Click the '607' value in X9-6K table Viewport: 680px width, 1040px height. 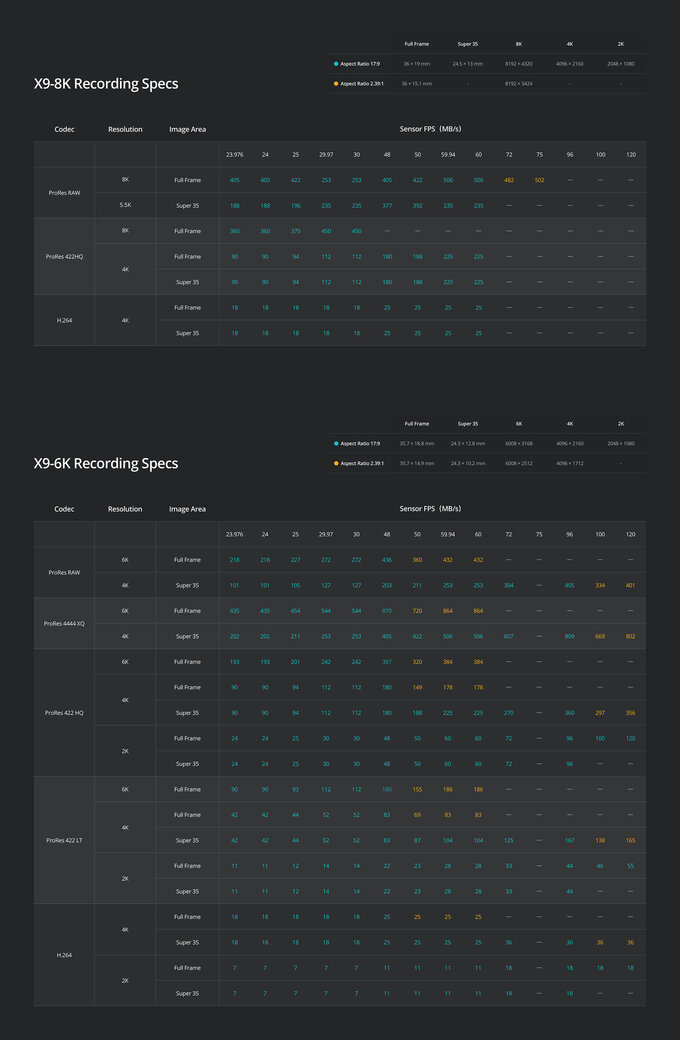tap(509, 636)
